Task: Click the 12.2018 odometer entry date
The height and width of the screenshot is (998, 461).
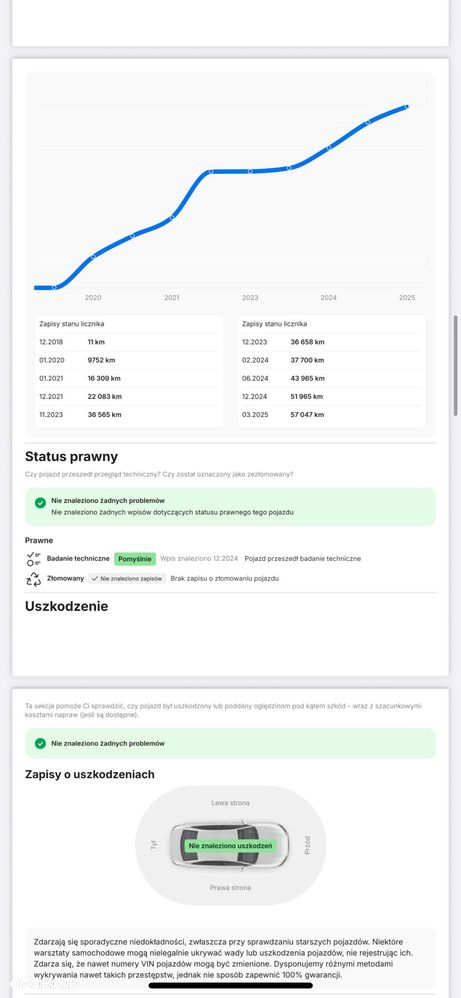Action: [x=51, y=342]
